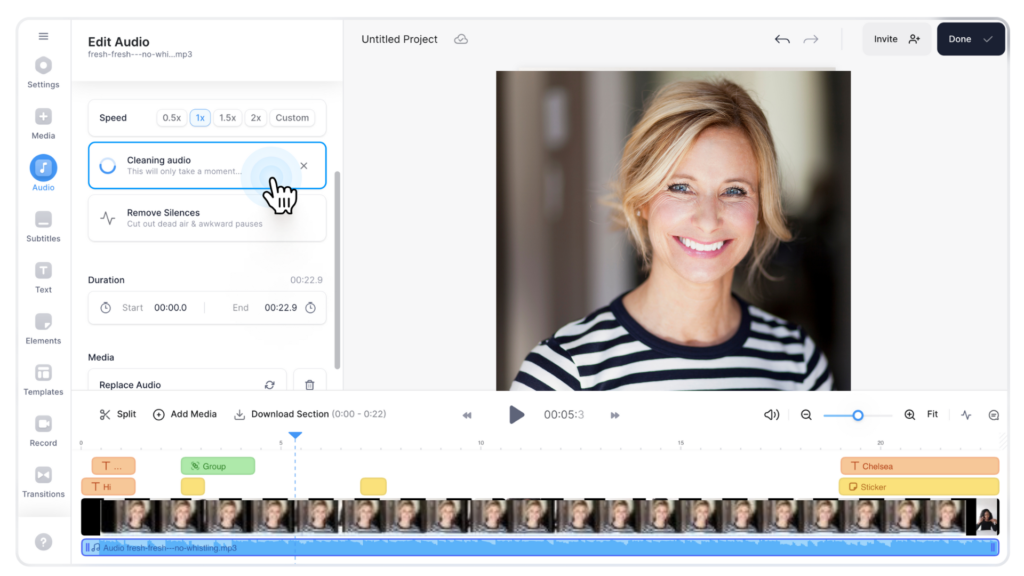Fit the timeline to view
The width and height of the screenshot is (1024, 576).
(933, 414)
